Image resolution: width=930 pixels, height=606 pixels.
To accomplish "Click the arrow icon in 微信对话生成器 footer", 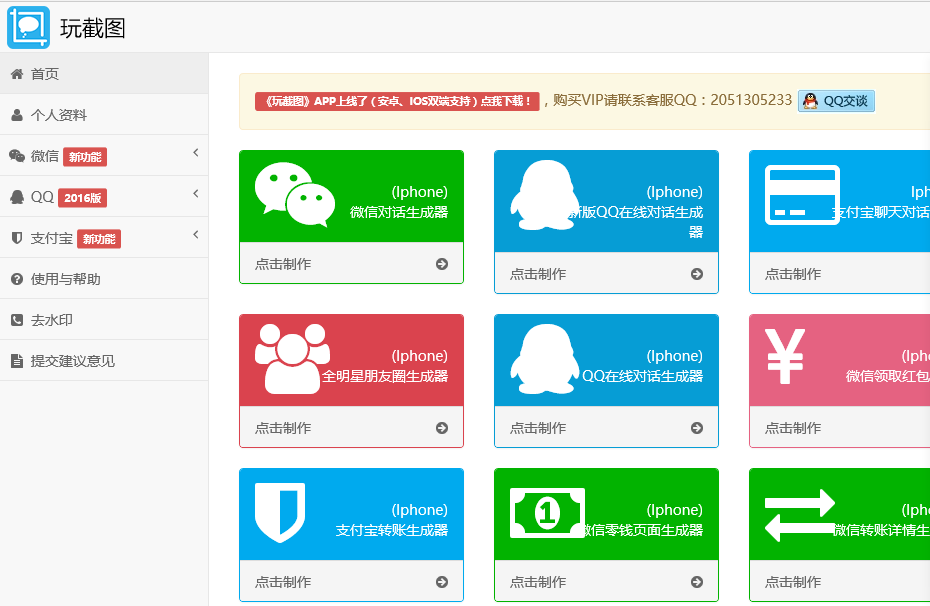I will click(442, 264).
